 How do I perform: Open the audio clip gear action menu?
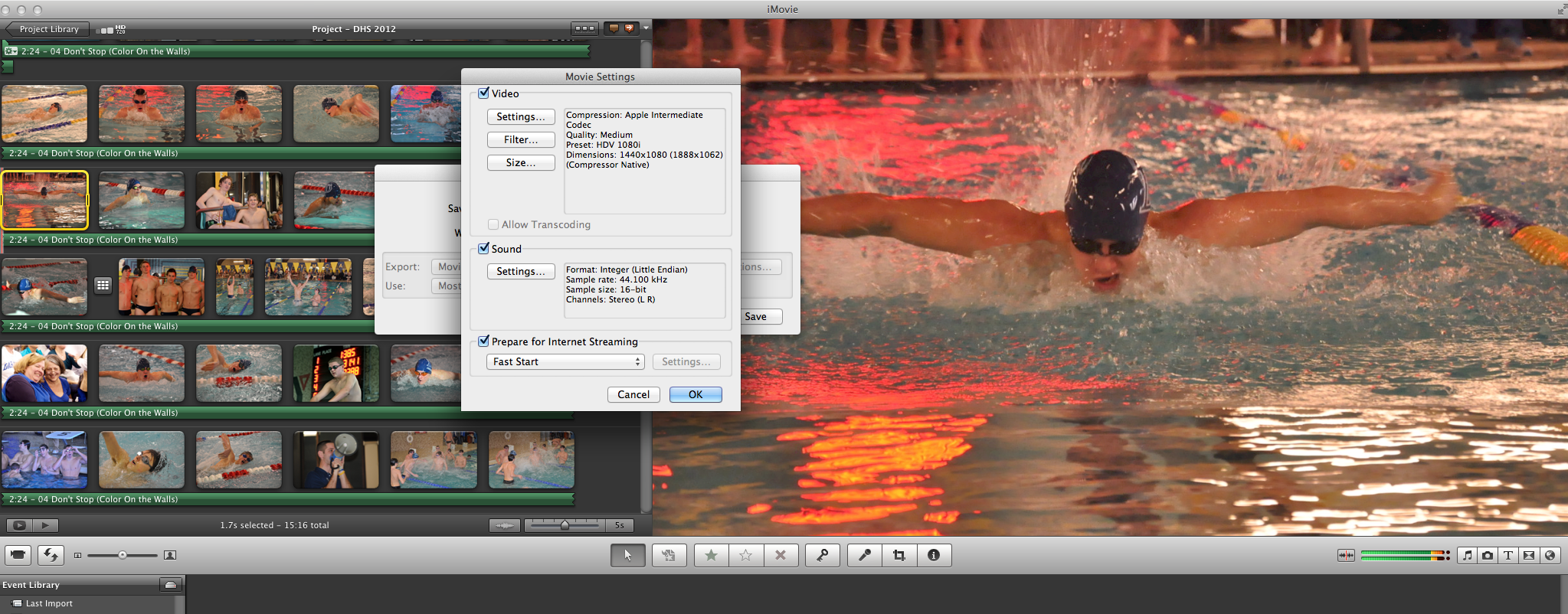point(11,51)
